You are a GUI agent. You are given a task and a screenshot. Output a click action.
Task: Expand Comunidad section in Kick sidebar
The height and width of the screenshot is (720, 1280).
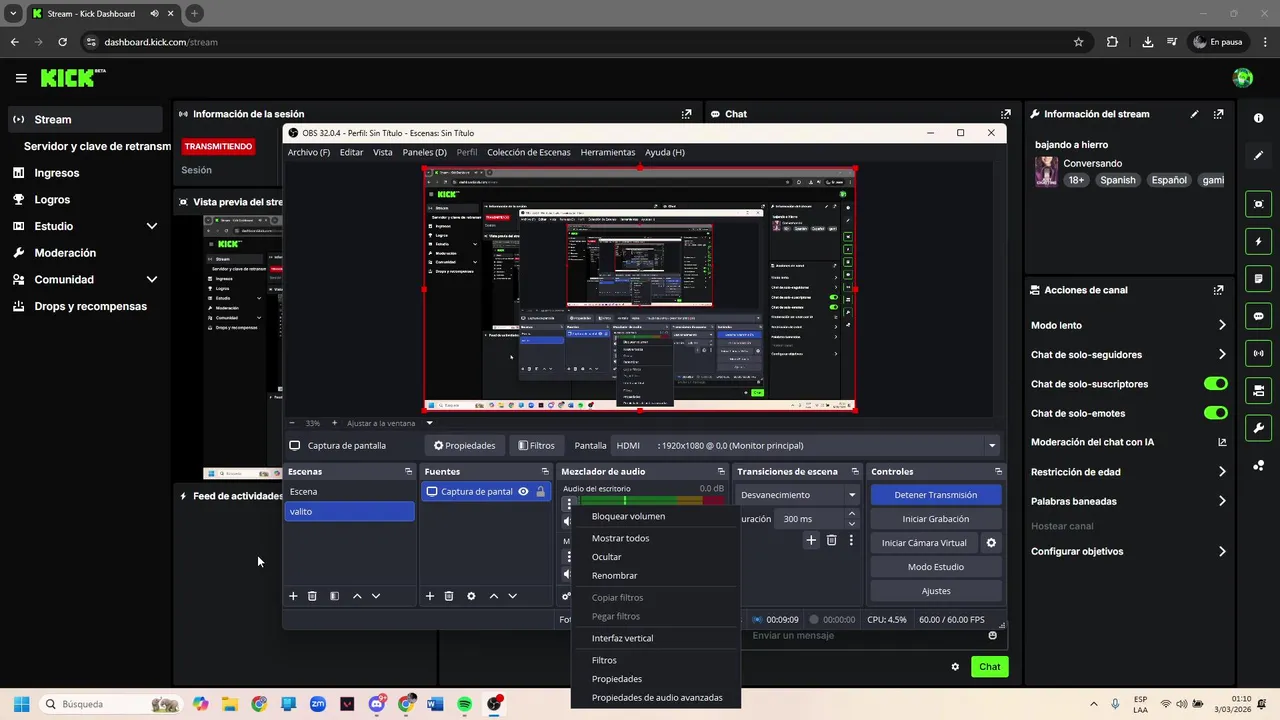(x=152, y=280)
